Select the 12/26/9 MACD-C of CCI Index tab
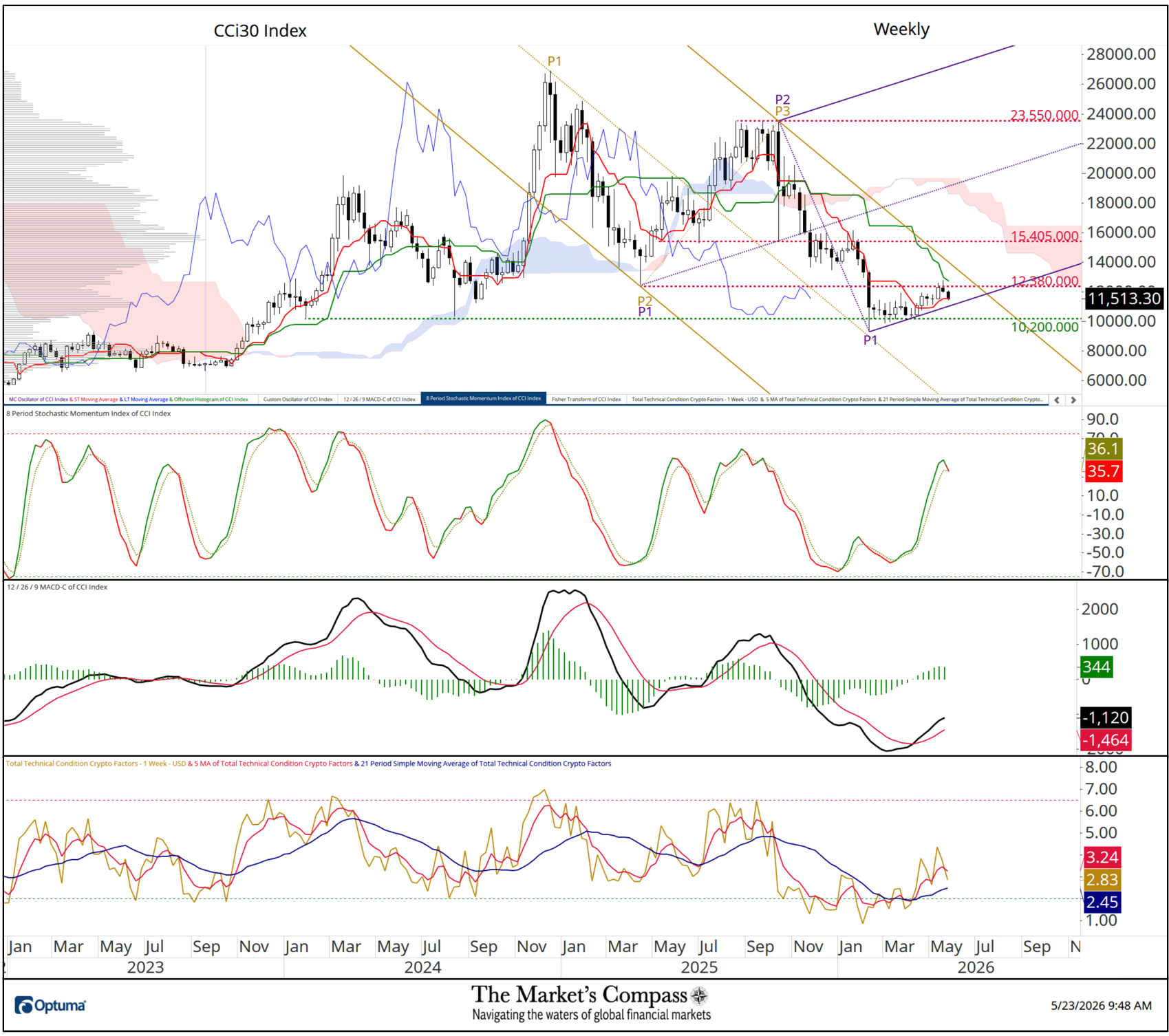The width and height of the screenshot is (1169, 1036). [x=379, y=399]
